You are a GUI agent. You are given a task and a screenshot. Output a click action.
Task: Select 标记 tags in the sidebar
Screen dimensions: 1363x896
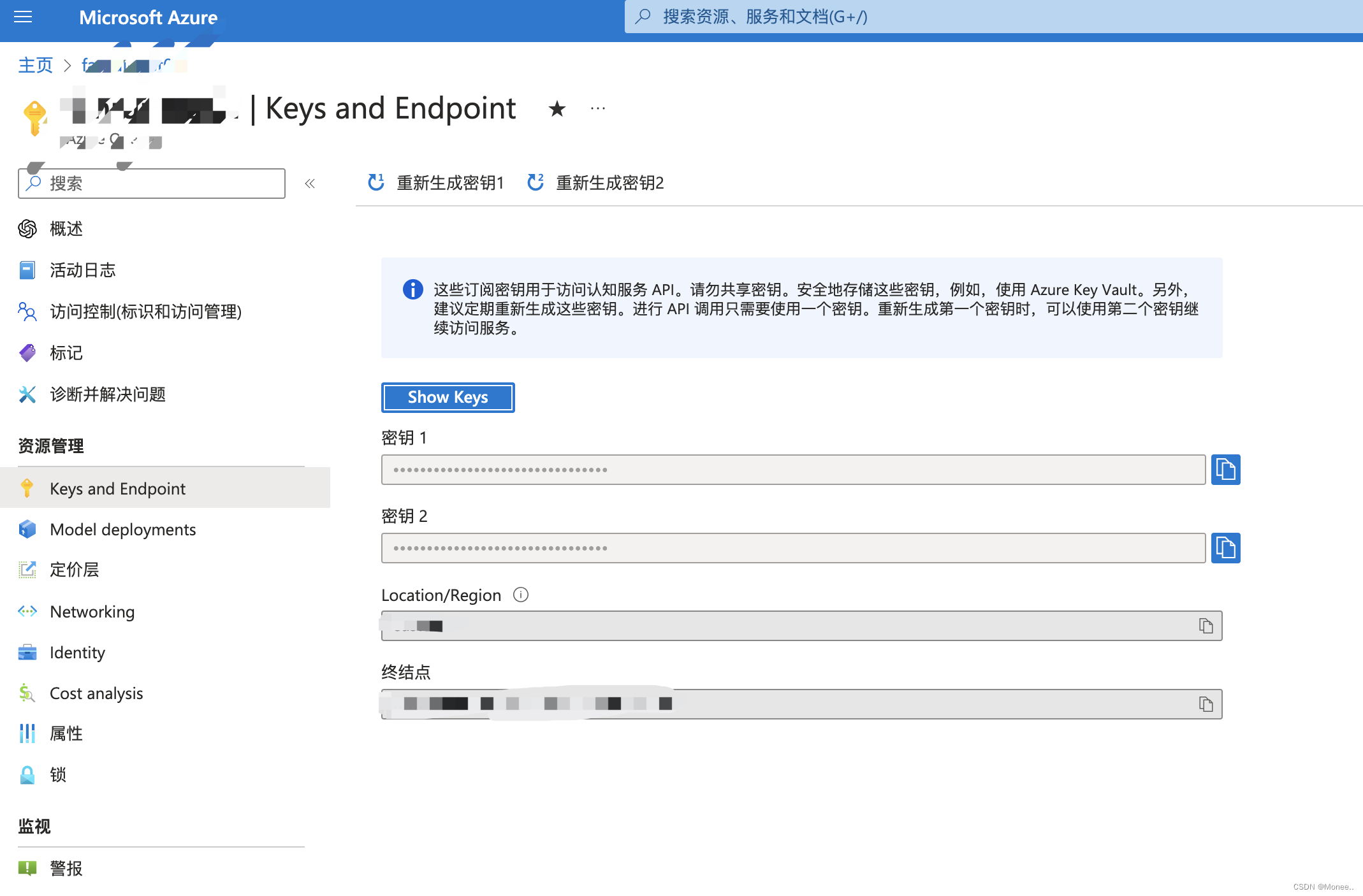66,353
